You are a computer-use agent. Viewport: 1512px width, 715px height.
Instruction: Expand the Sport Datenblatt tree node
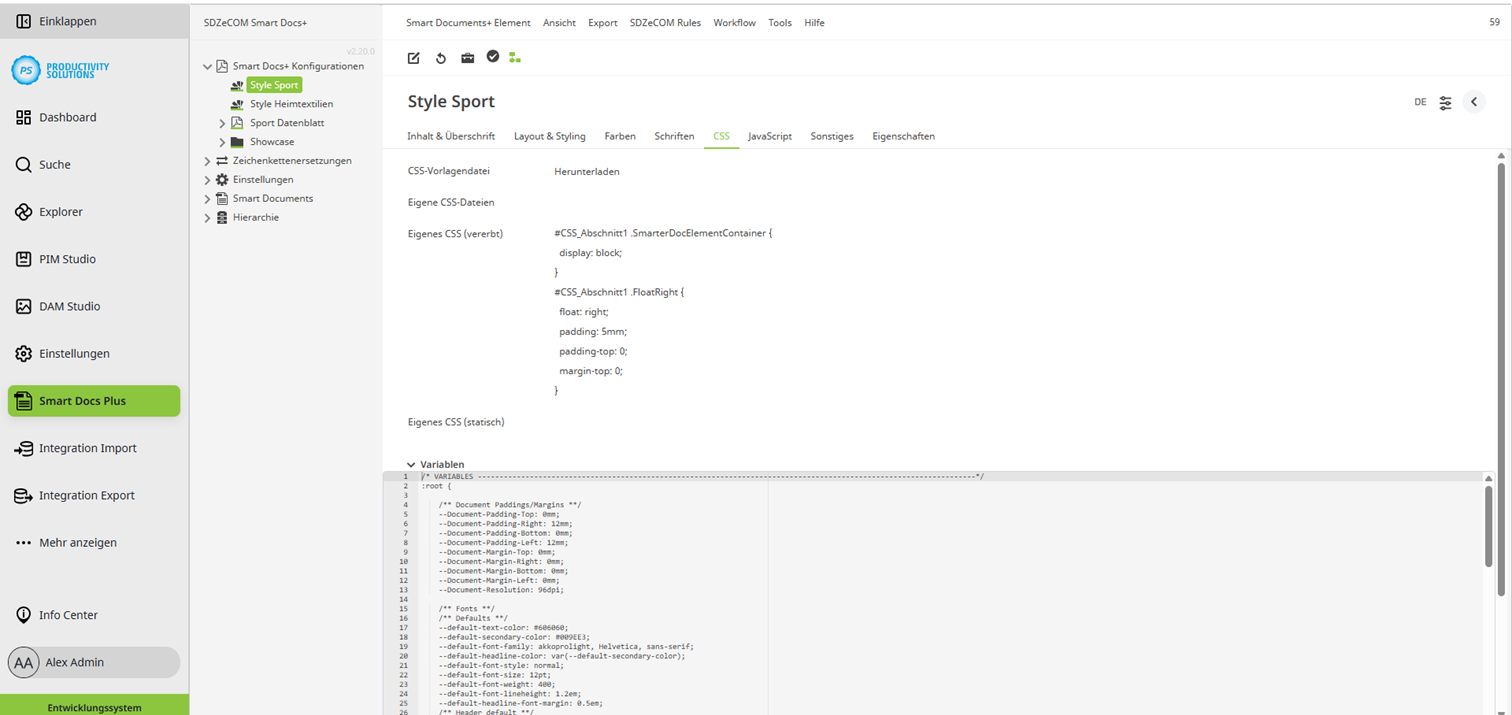(x=222, y=123)
